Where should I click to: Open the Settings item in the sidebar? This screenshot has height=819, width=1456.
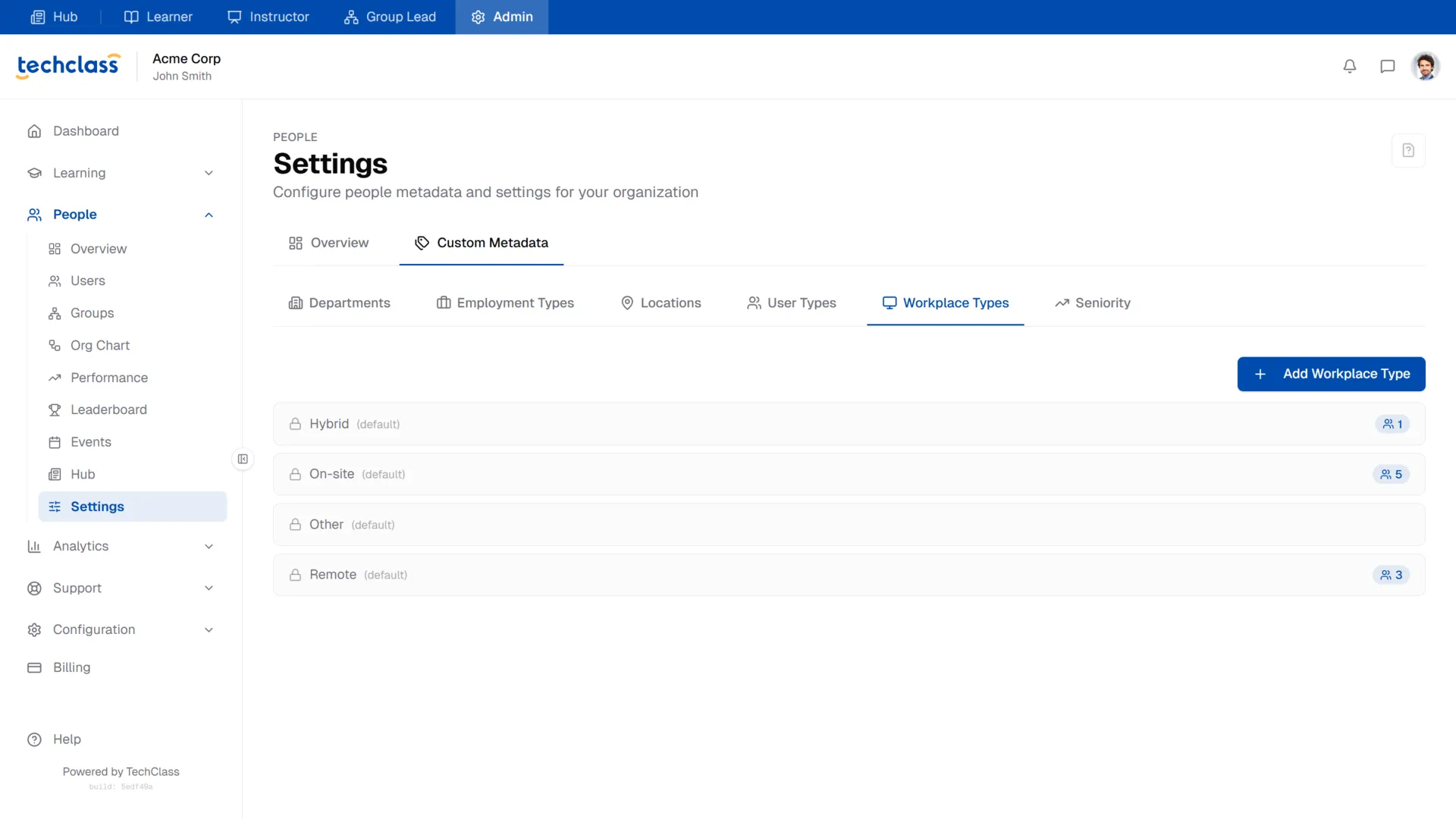point(132,507)
